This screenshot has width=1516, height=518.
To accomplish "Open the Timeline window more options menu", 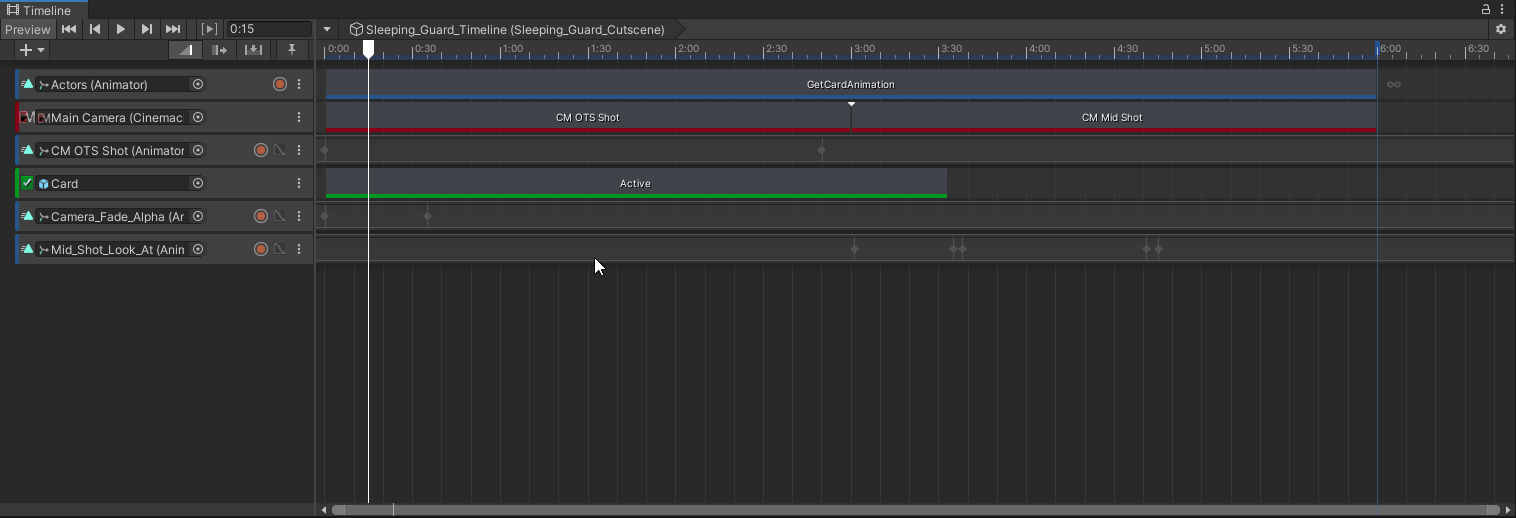I will coord(1502,9).
